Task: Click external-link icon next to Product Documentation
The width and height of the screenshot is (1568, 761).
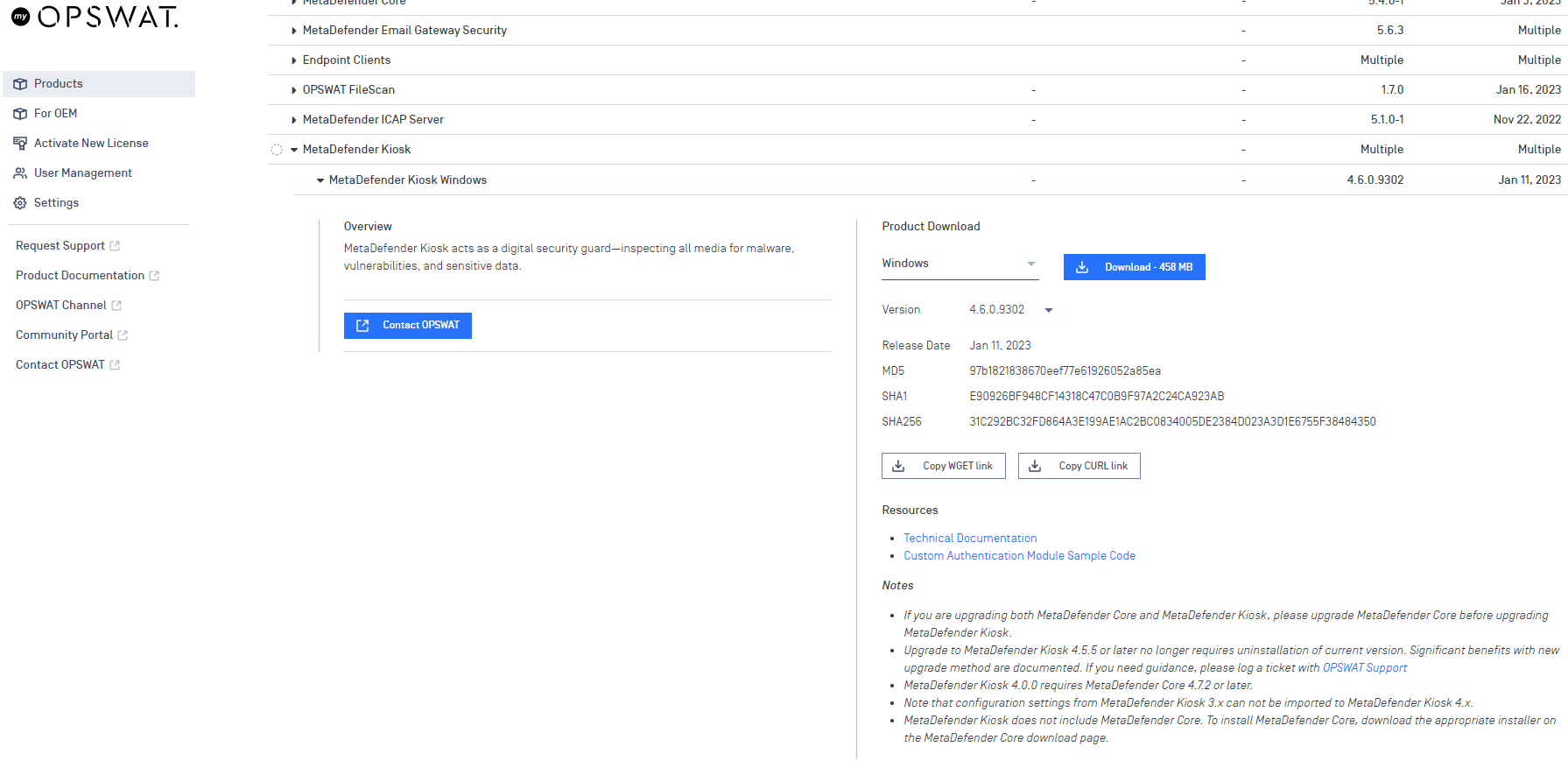Action: (154, 276)
